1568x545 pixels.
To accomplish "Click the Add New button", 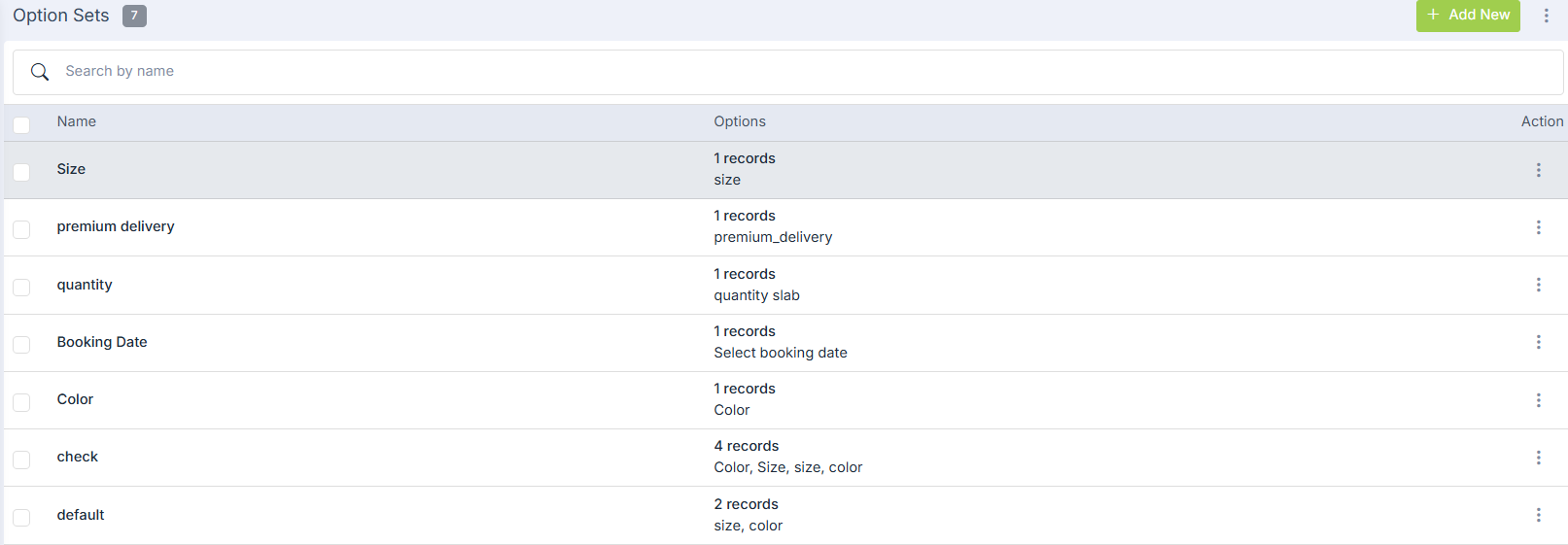I will click(1467, 16).
